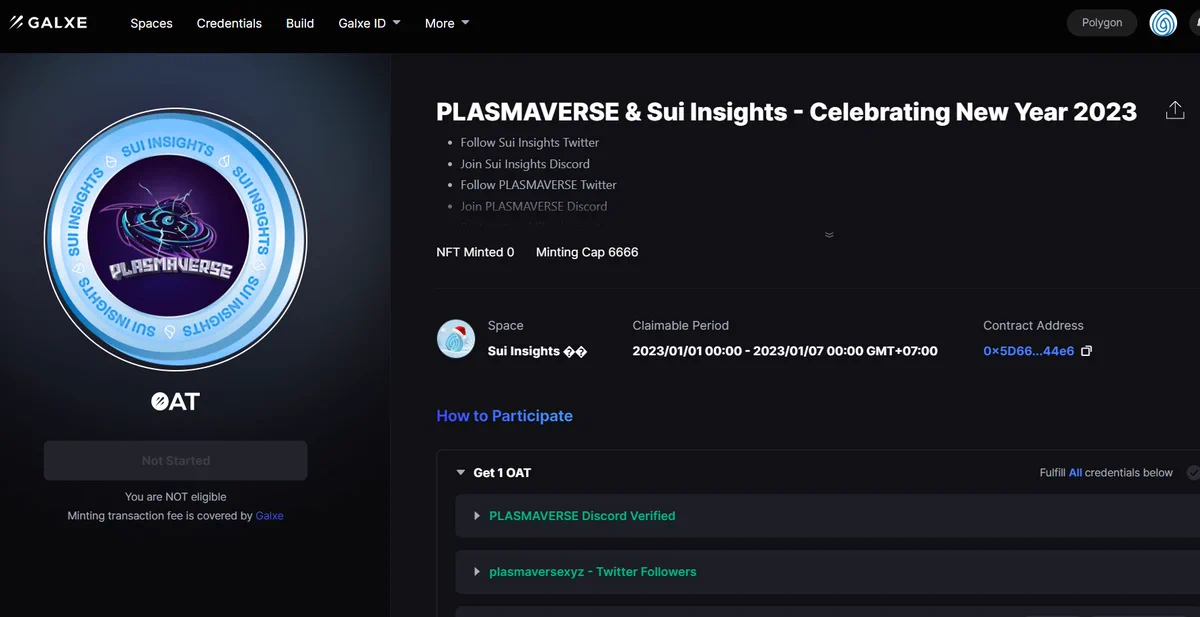Open the Spaces page
Viewport: 1200px width, 617px height.
tap(151, 23)
